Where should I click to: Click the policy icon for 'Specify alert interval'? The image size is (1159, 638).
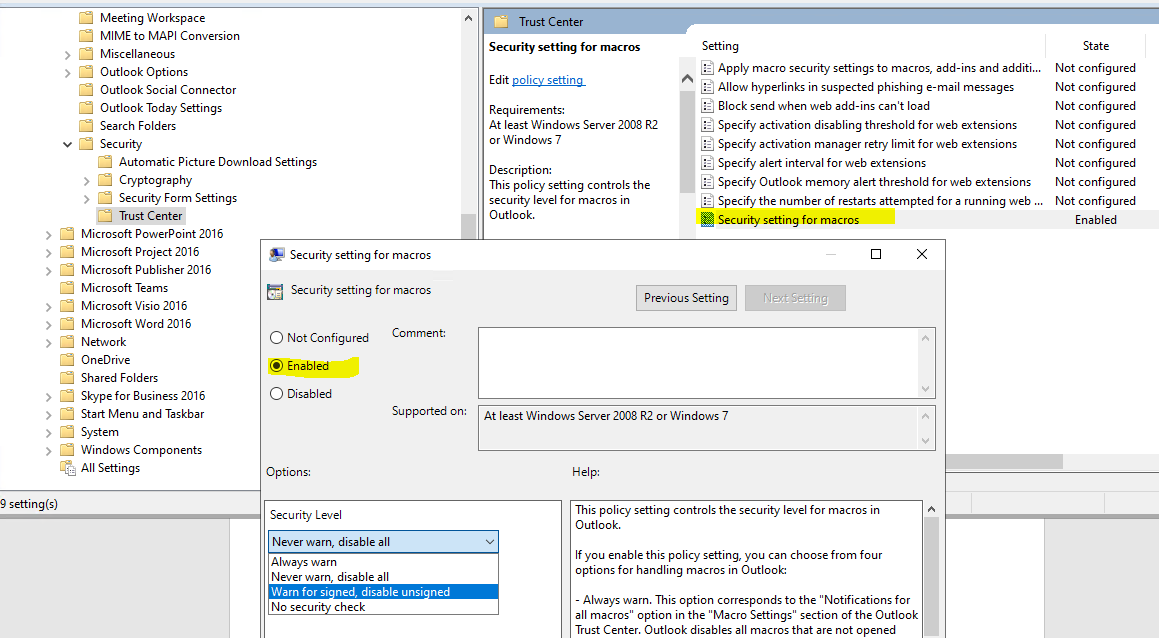click(x=707, y=163)
